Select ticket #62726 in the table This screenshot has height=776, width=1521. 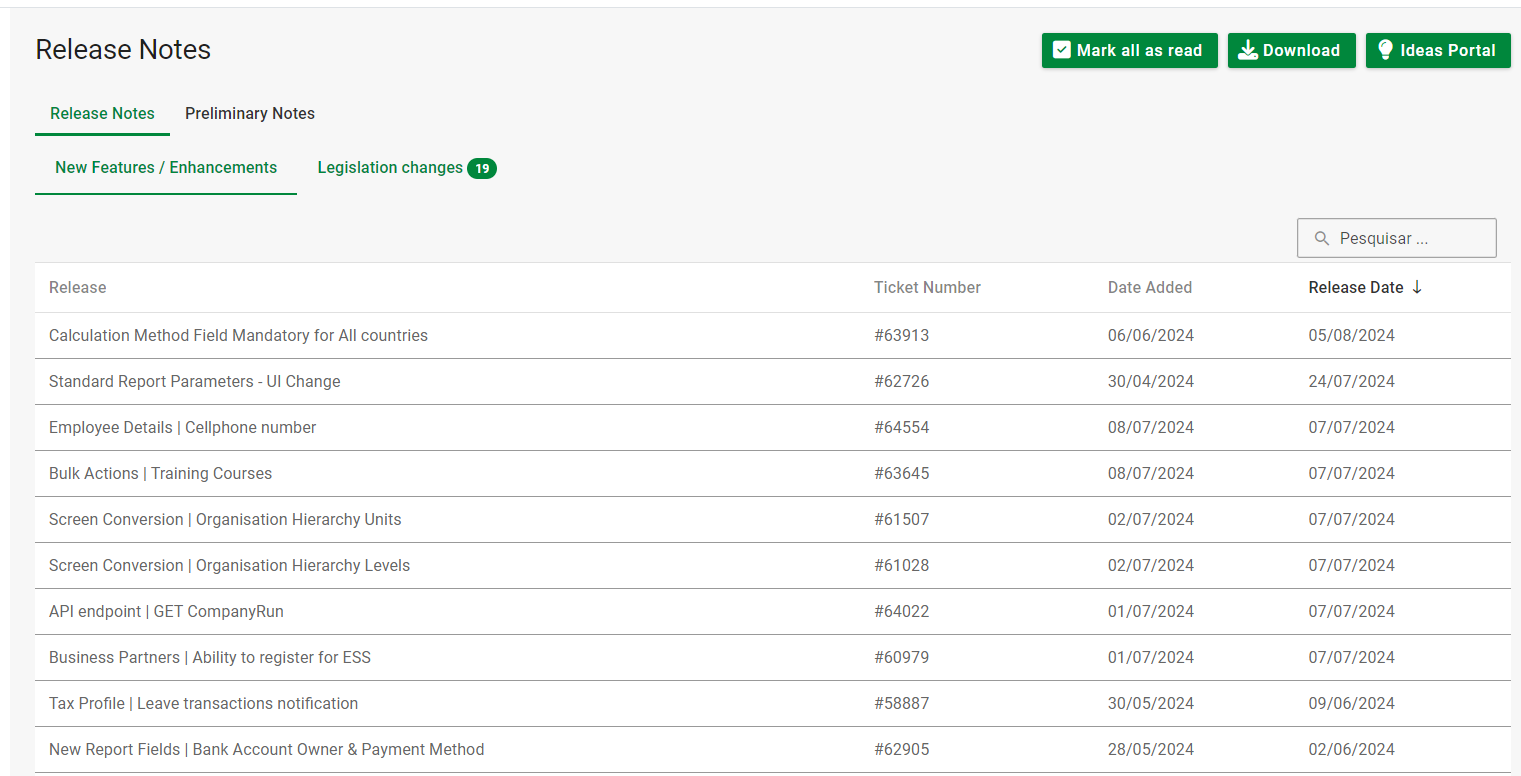click(901, 382)
